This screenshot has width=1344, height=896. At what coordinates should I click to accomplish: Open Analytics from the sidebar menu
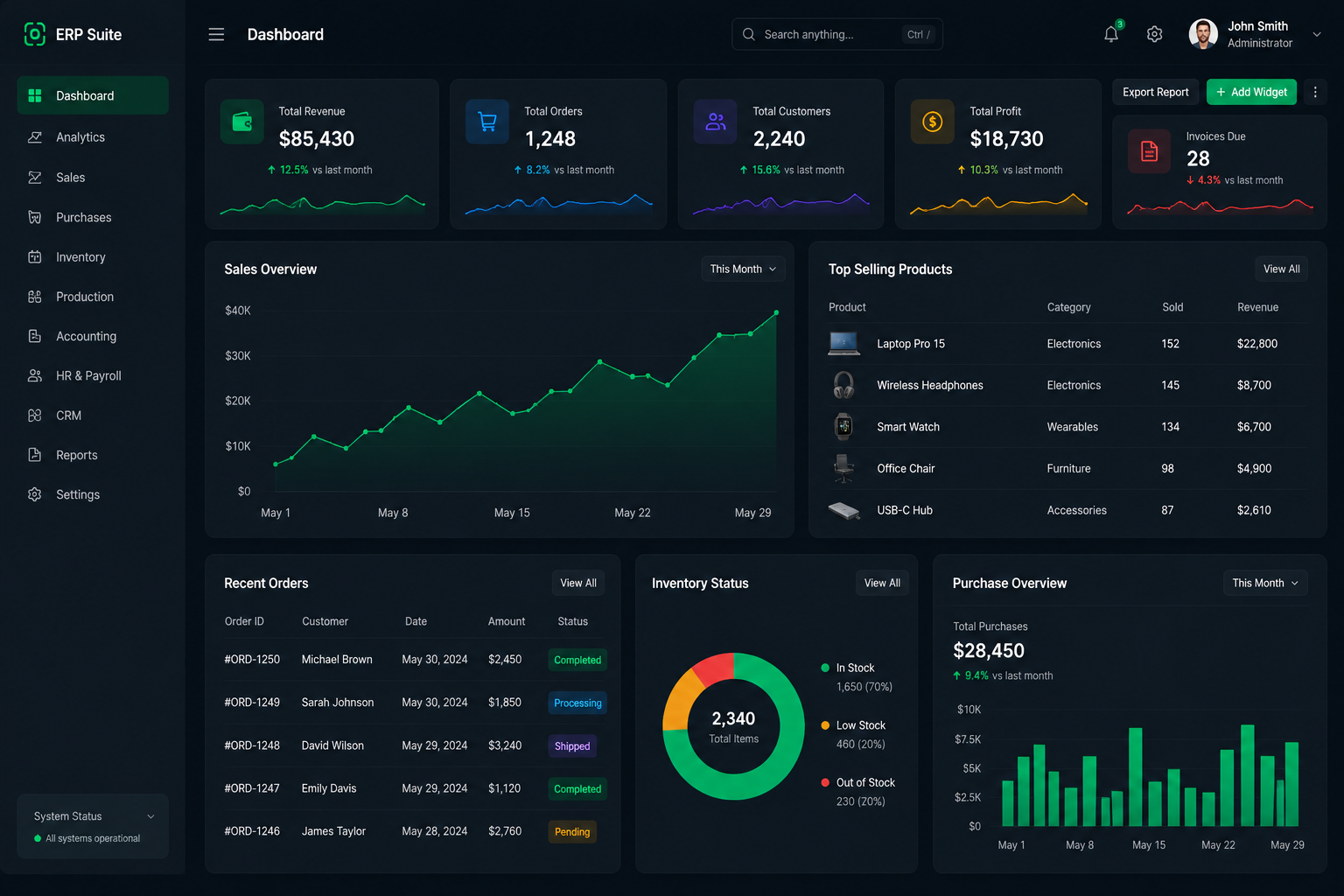click(x=93, y=137)
